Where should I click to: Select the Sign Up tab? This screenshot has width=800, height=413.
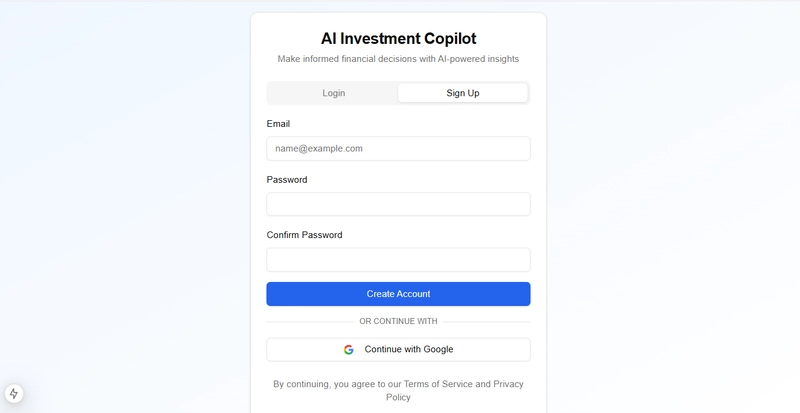tap(463, 93)
